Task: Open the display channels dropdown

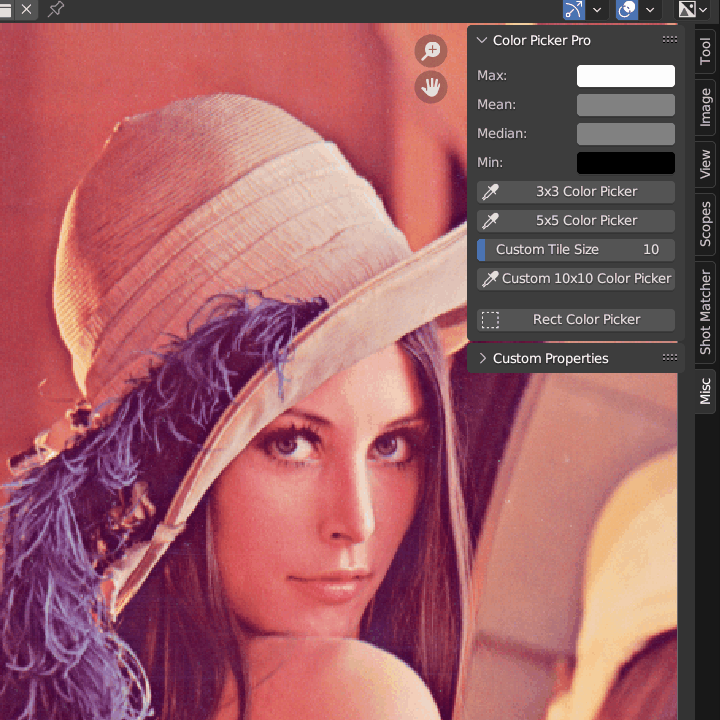Action: click(x=692, y=9)
